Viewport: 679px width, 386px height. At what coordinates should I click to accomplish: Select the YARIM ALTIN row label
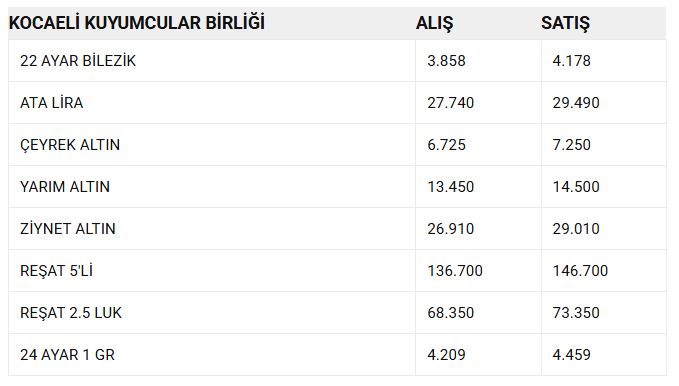pos(65,187)
